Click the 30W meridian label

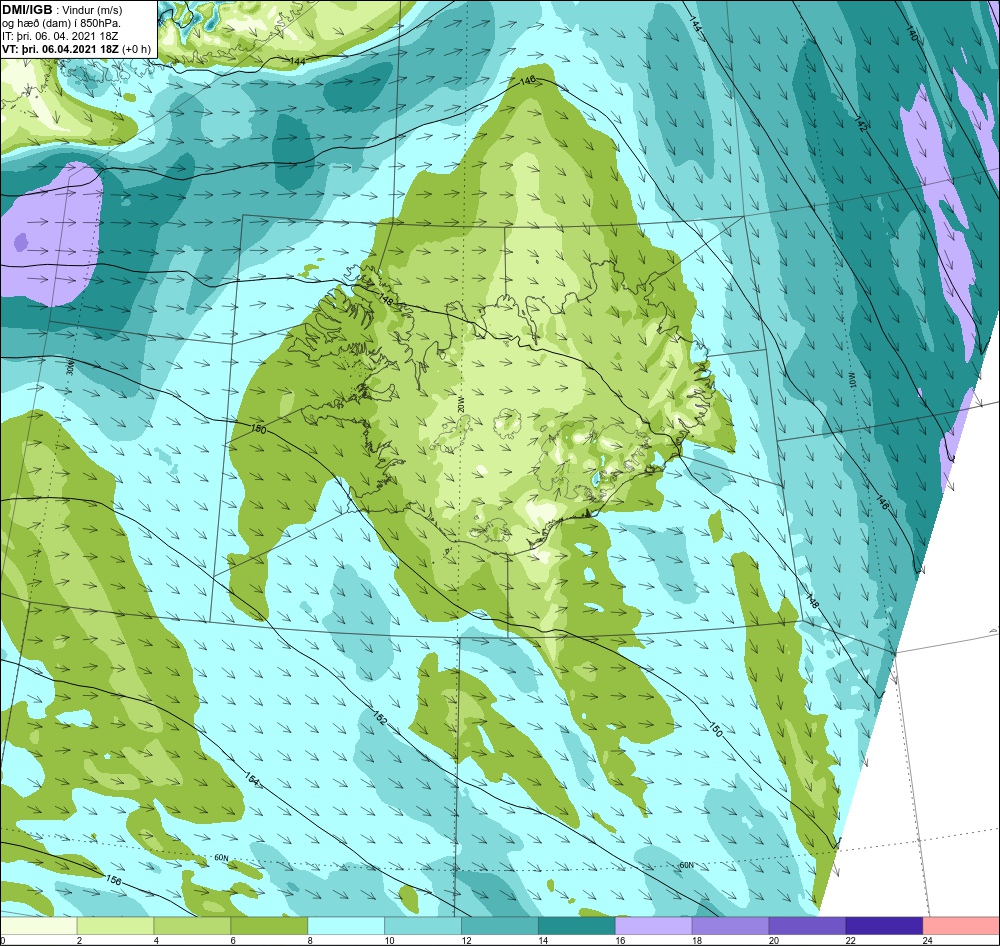click(70, 366)
